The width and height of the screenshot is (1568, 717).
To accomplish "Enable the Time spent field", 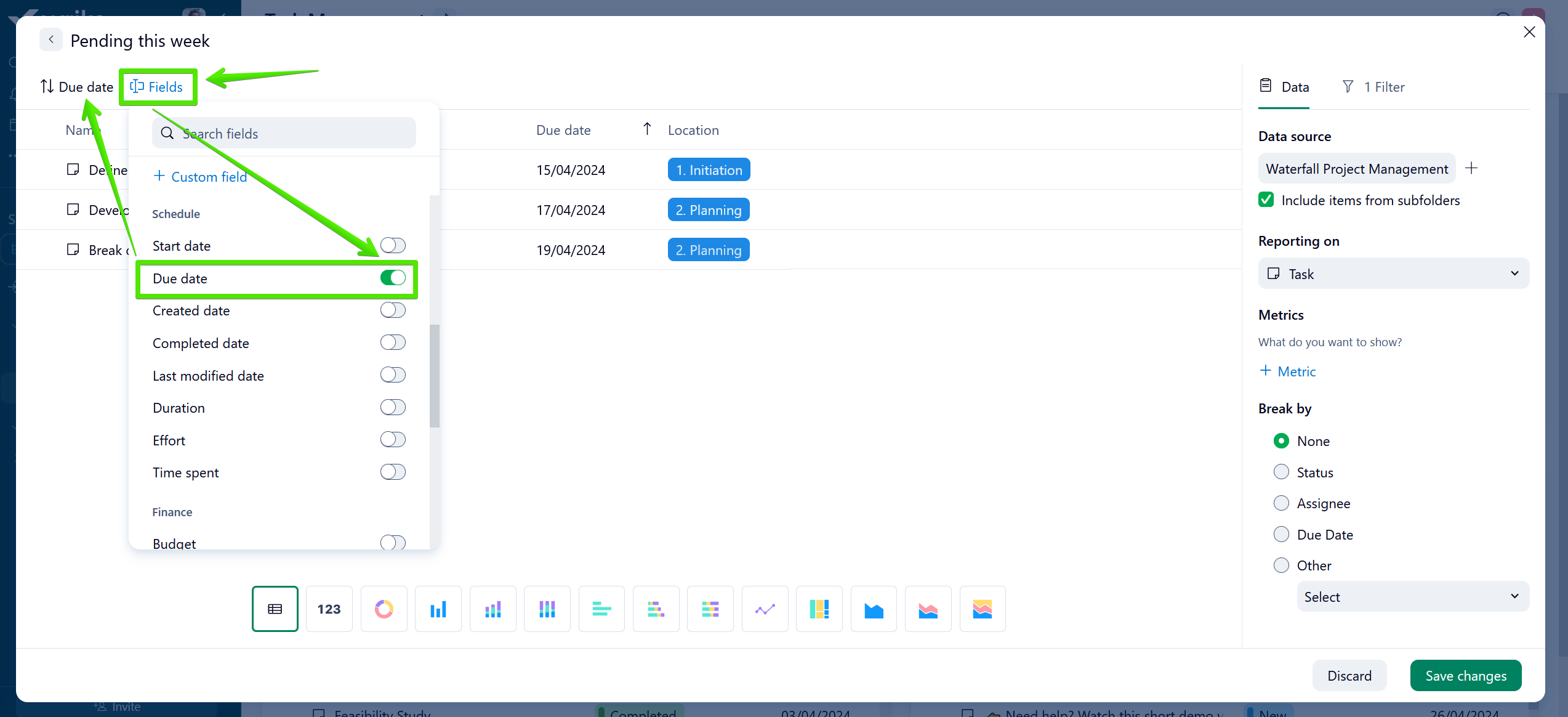I will click(393, 472).
